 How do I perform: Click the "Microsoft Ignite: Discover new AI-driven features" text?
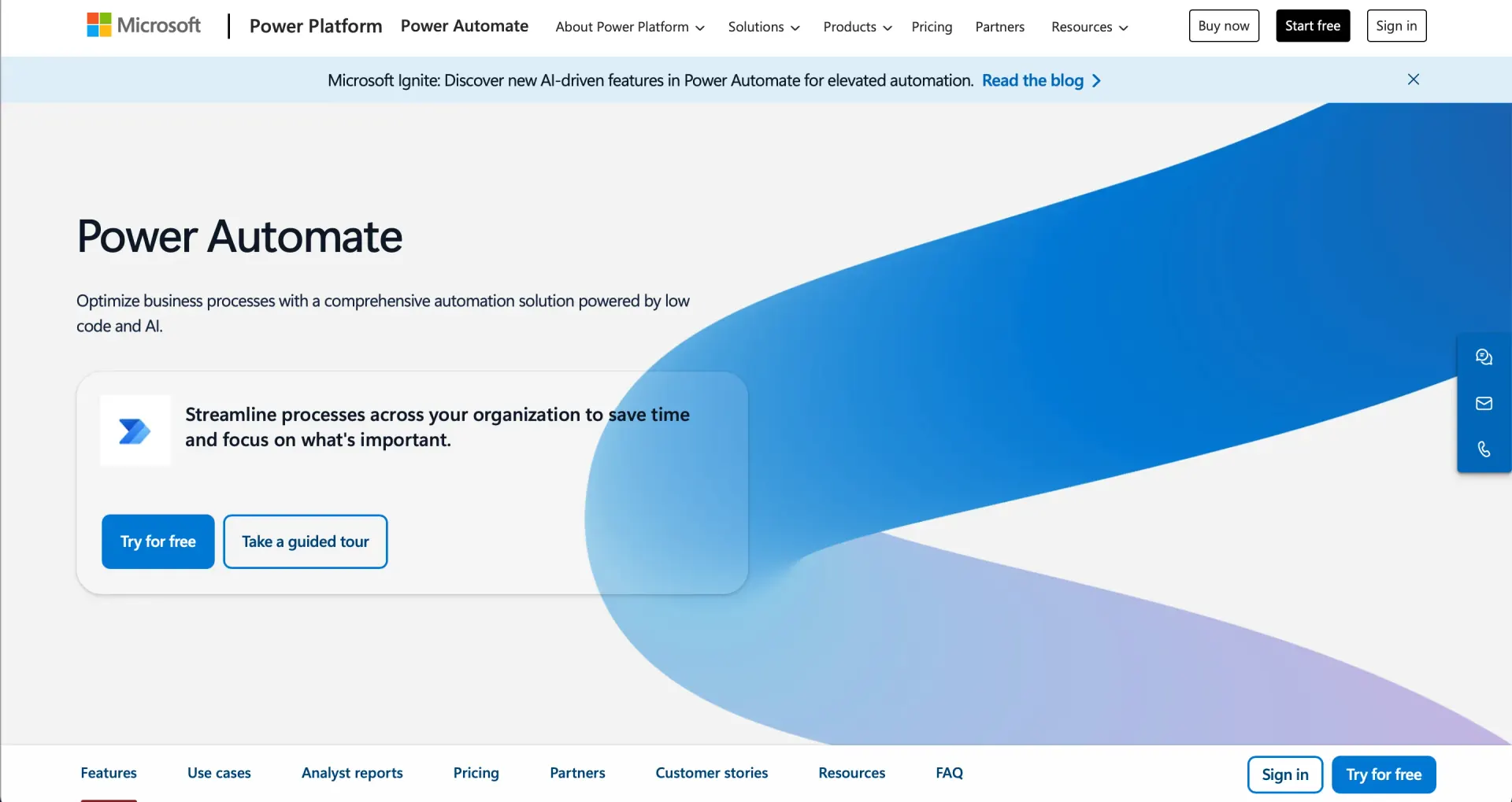(650, 80)
